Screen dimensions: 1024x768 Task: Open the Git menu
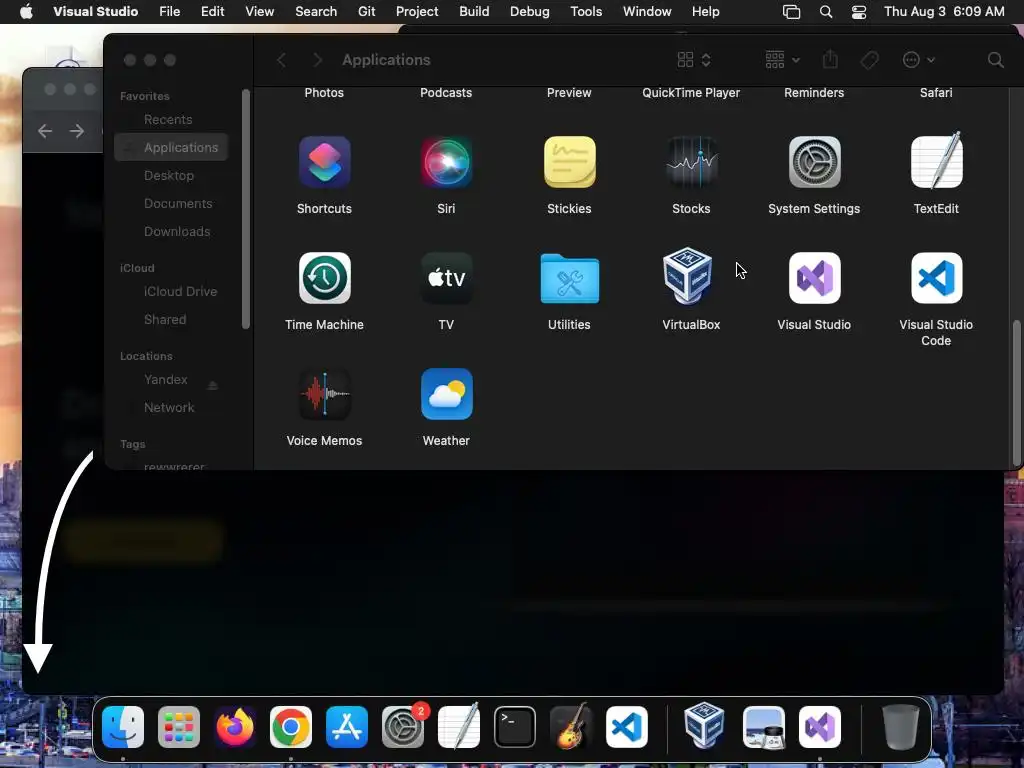pos(367,12)
